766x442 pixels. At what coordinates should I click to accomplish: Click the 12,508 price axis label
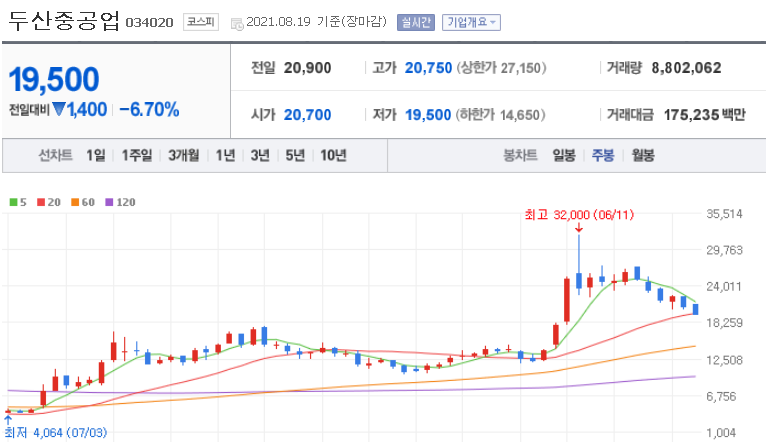724,360
